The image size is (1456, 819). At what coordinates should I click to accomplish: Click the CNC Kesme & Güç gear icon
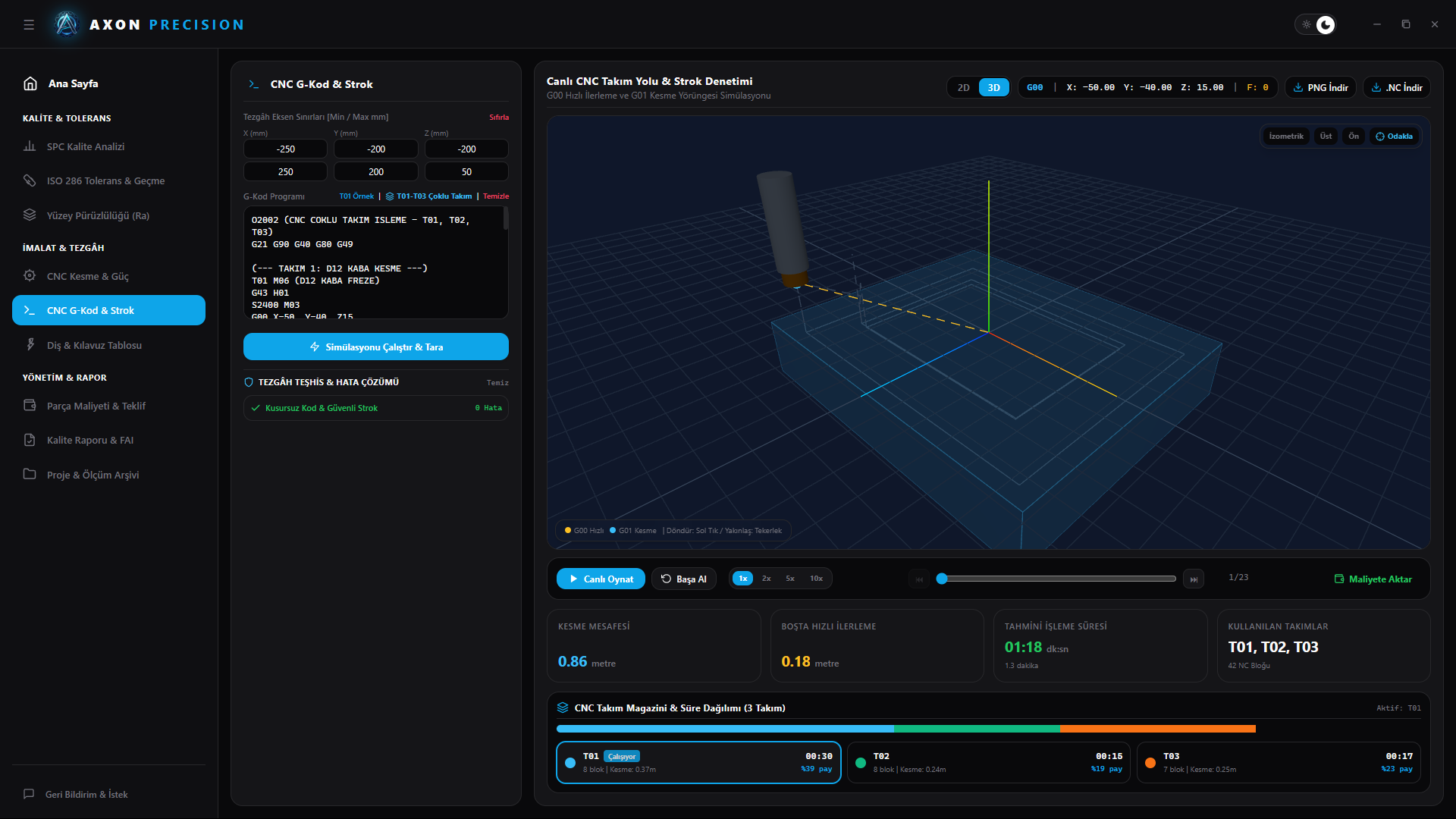(30, 276)
